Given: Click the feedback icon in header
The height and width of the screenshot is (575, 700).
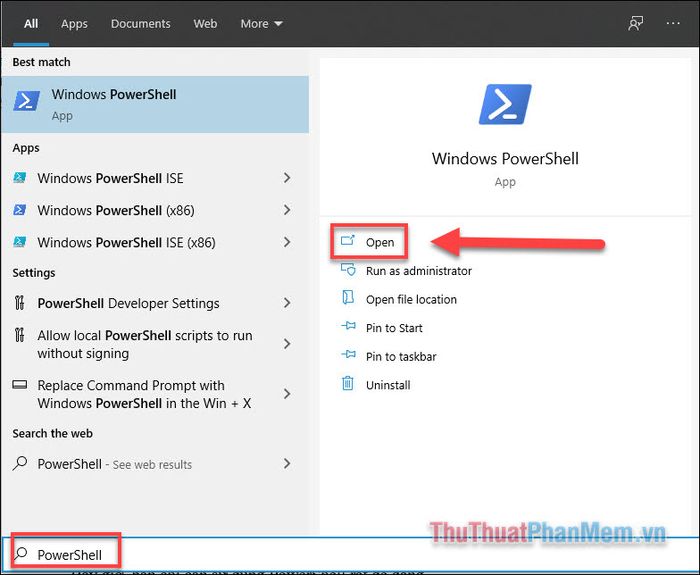Looking at the screenshot, I should click(x=635, y=23).
